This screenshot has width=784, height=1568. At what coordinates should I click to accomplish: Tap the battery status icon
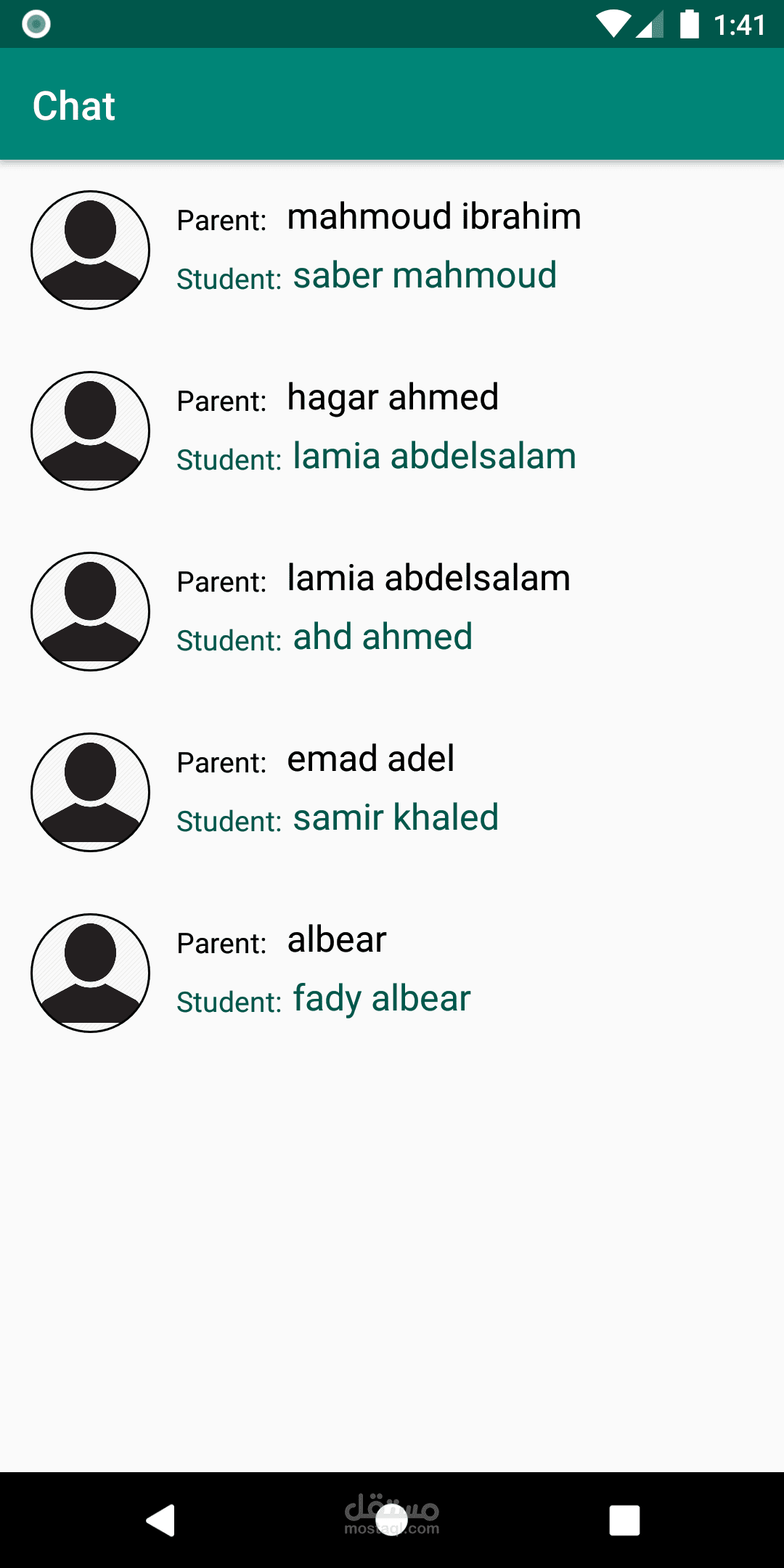(689, 25)
